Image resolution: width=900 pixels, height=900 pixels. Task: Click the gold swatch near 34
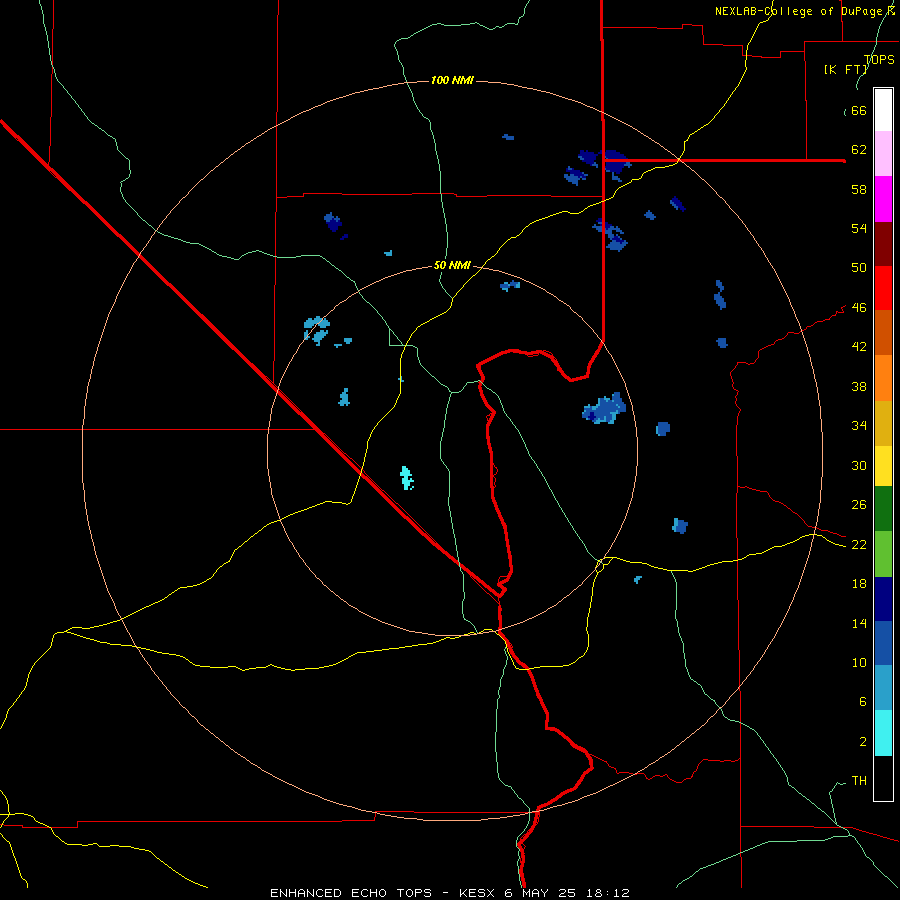pos(883,423)
